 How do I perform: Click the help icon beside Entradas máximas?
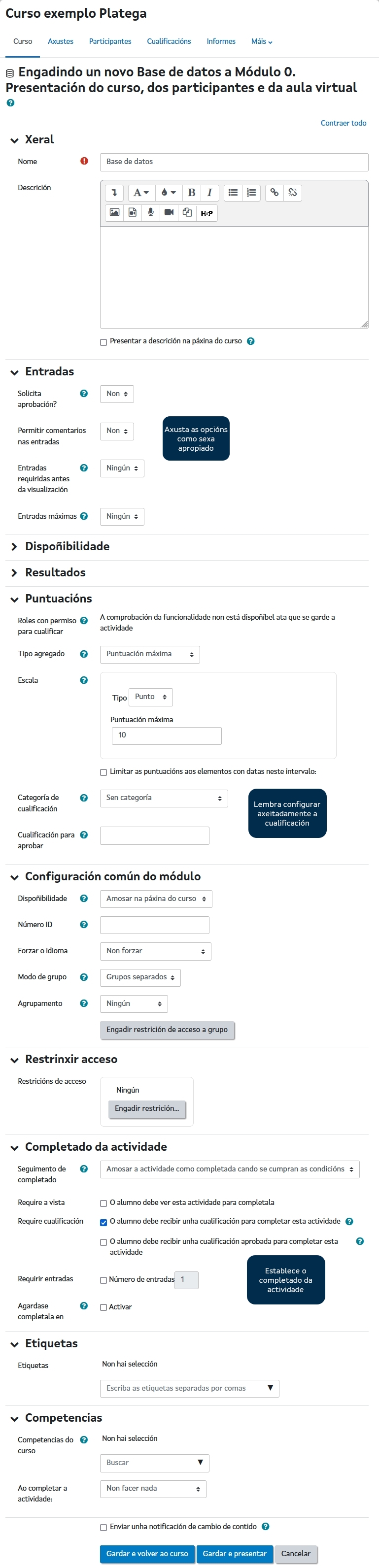point(84,516)
